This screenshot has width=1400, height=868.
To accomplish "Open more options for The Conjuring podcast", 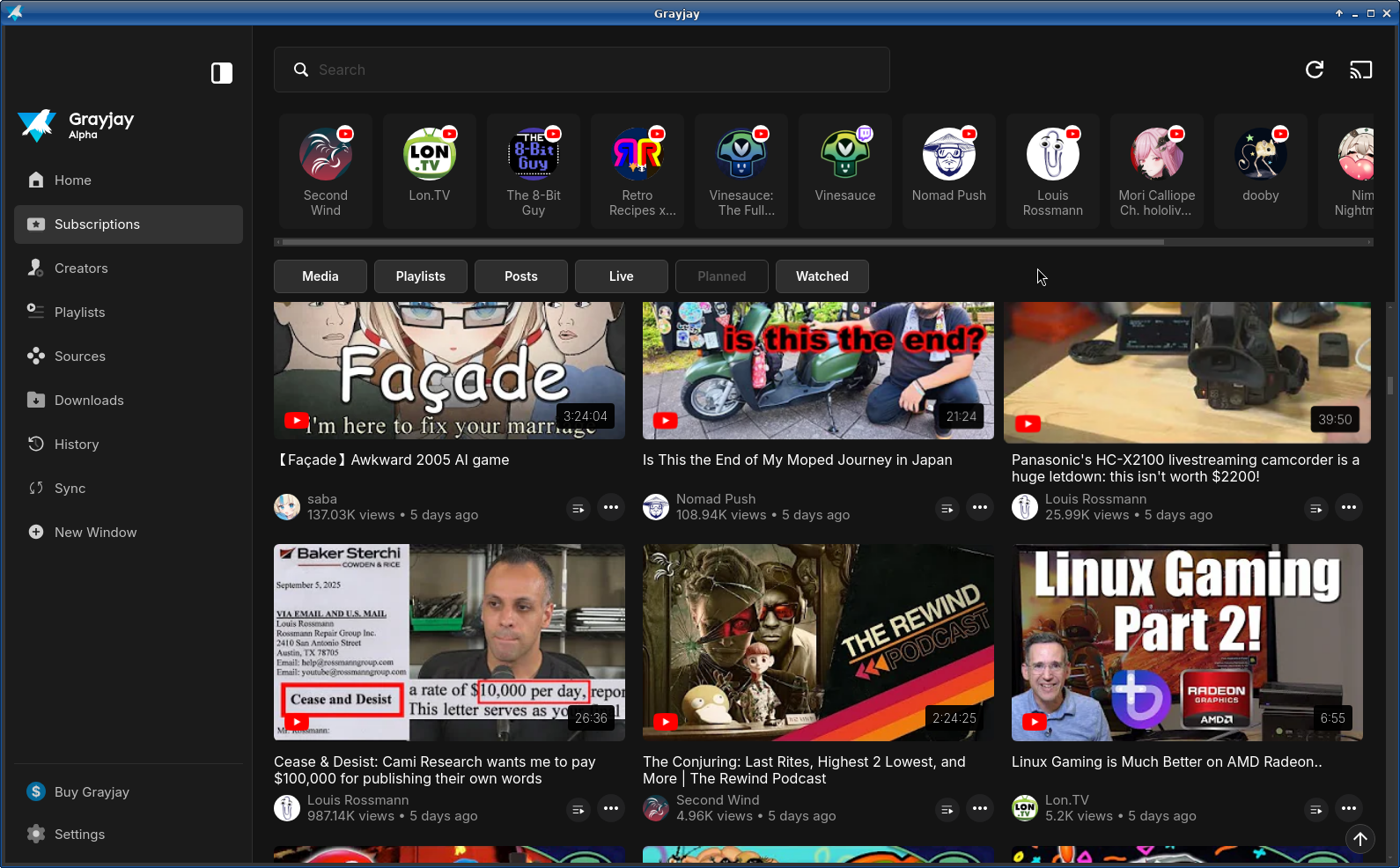I will tap(980, 809).
